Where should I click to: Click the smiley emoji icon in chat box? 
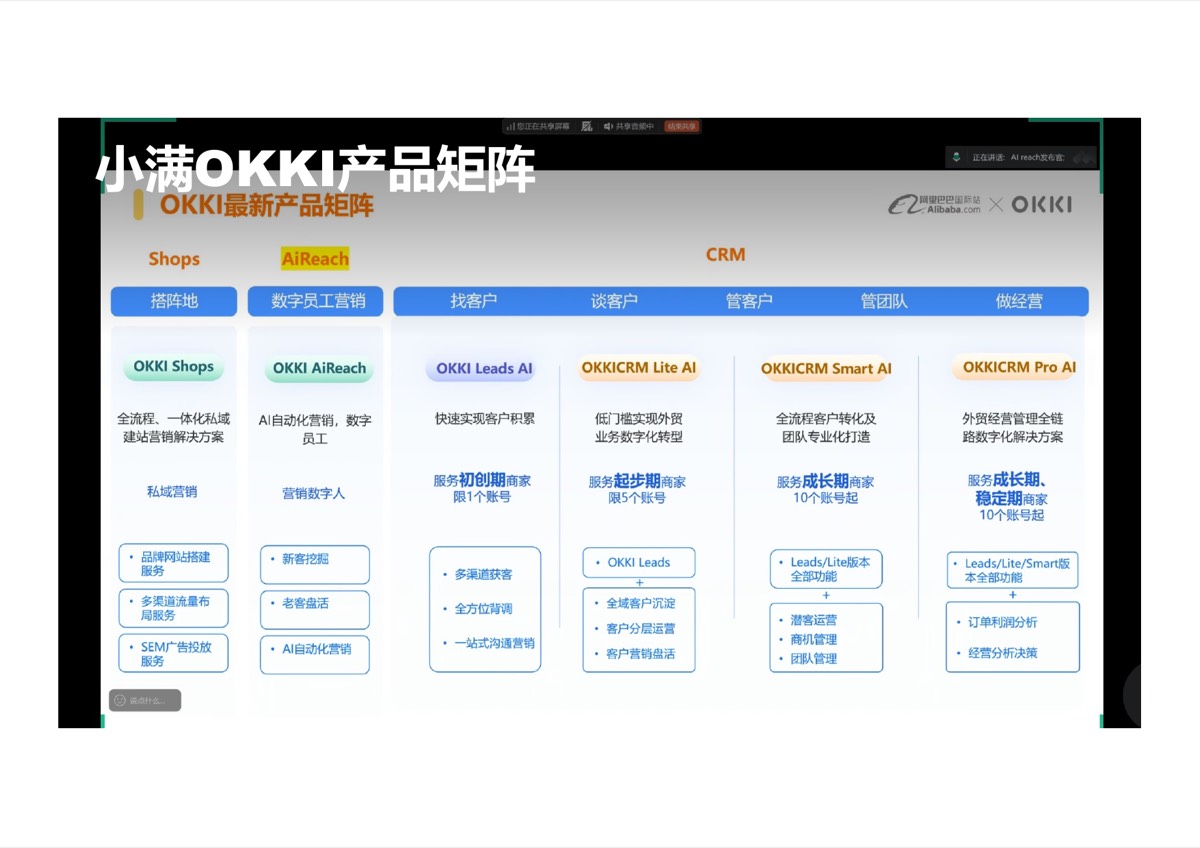pyautogui.click(x=120, y=700)
